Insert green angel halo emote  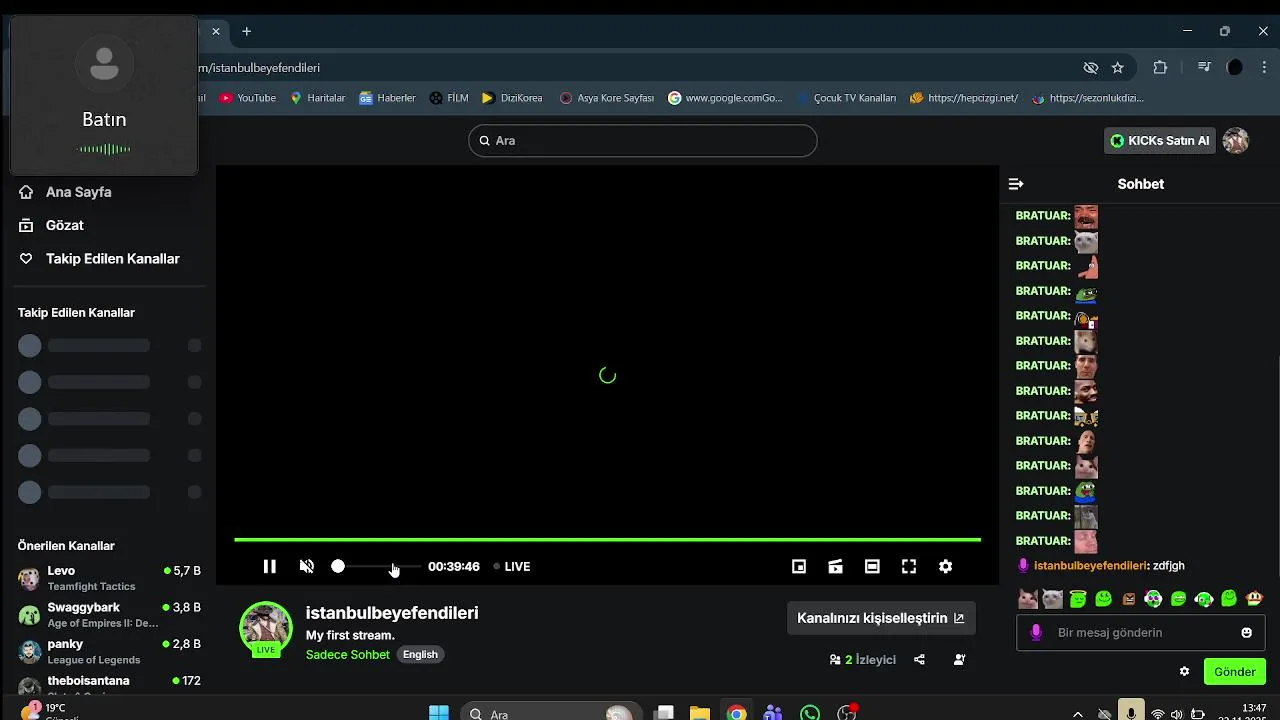coord(1078,599)
